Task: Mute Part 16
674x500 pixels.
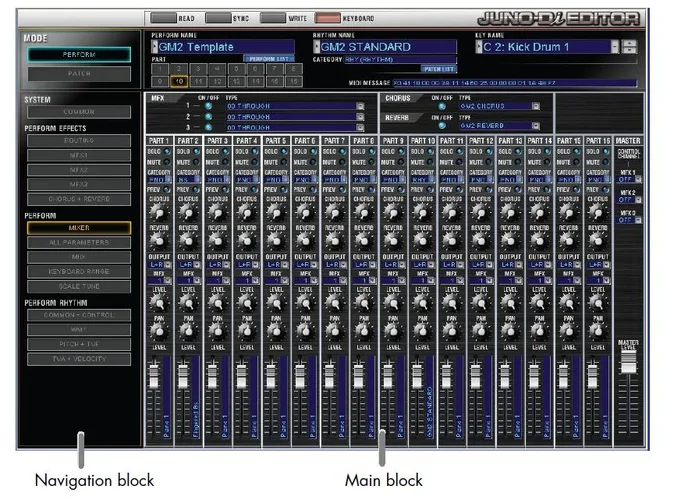Action: click(x=606, y=162)
